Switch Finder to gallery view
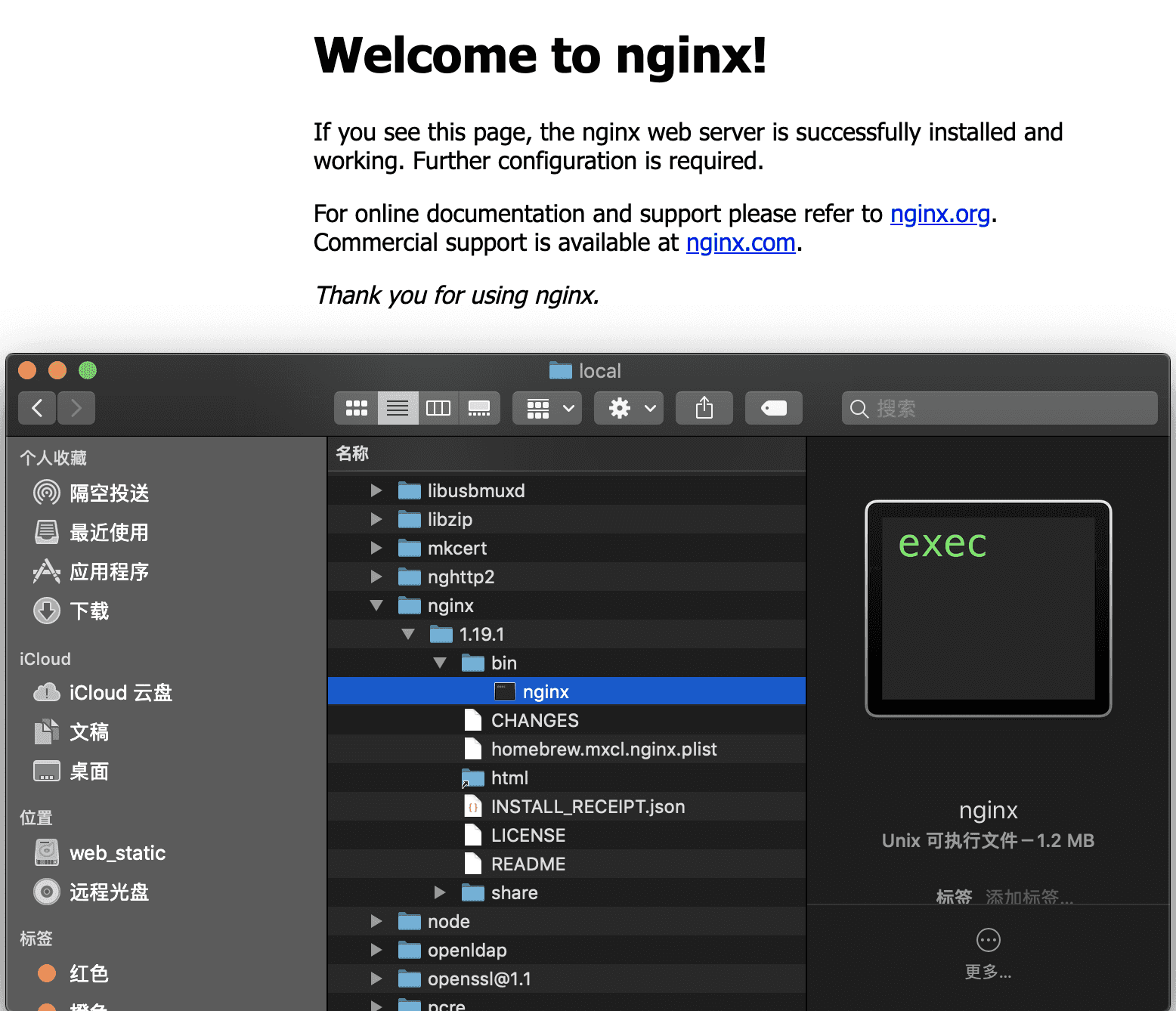The width and height of the screenshot is (1176, 1011). pos(479,409)
